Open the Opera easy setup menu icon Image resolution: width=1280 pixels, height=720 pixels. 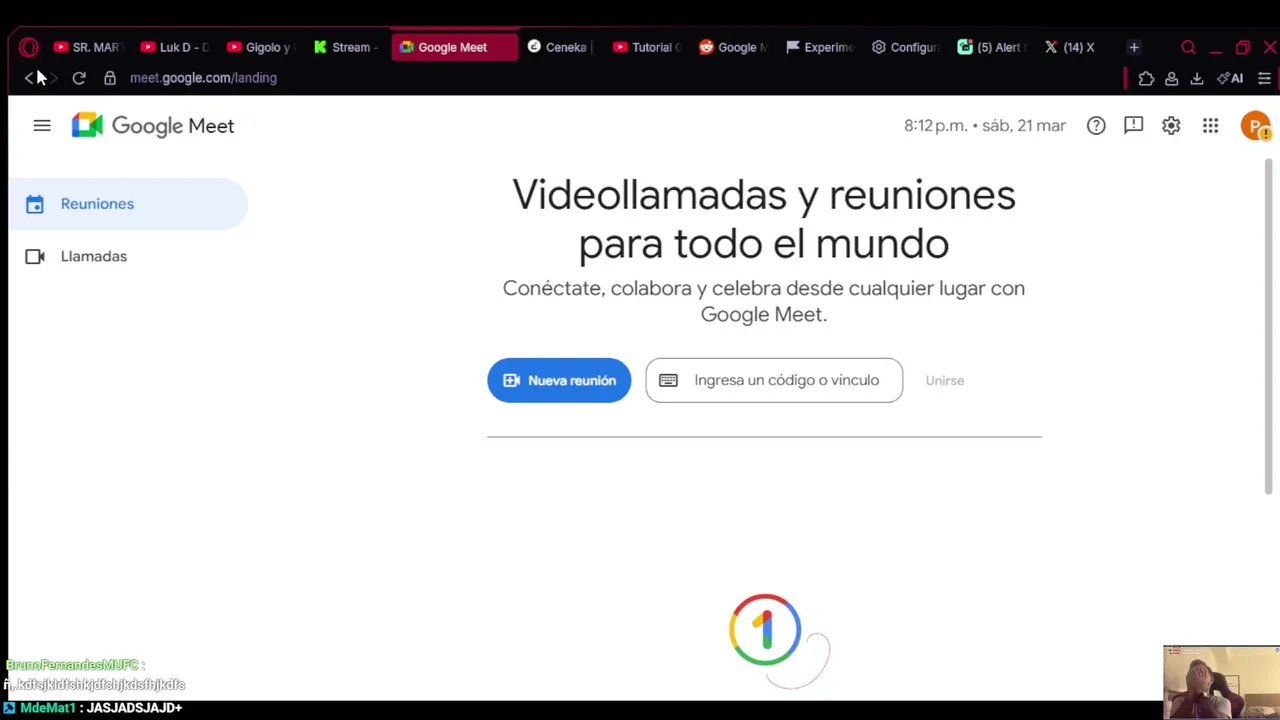pyautogui.click(x=1264, y=78)
